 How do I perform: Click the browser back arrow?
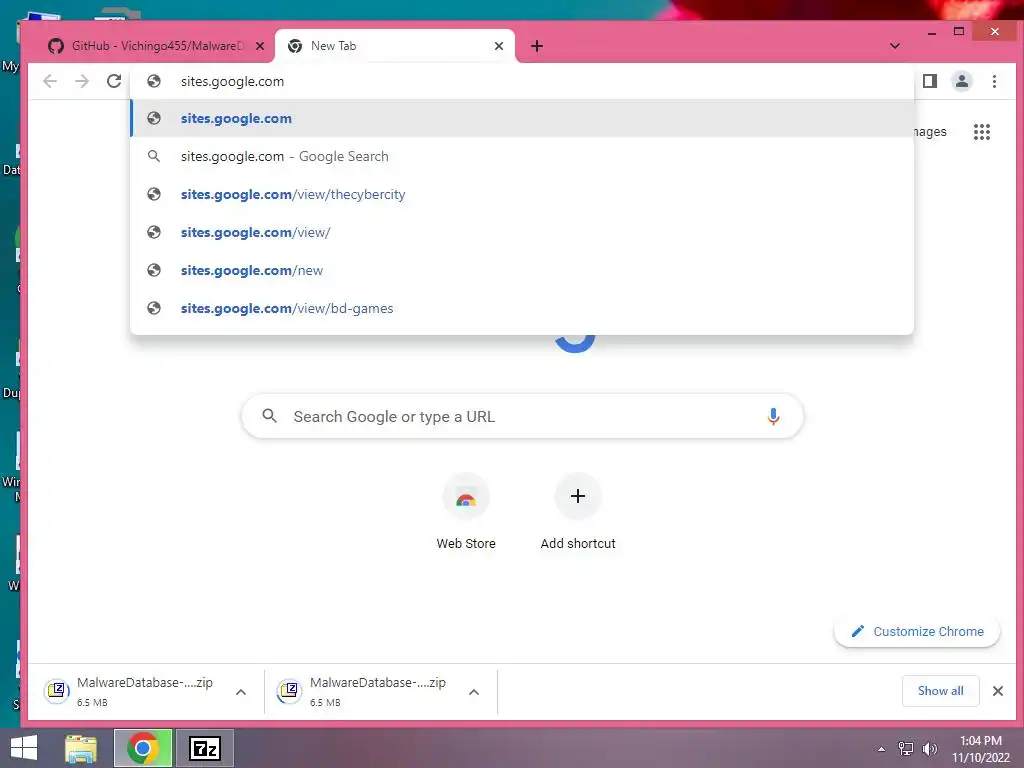click(x=50, y=81)
